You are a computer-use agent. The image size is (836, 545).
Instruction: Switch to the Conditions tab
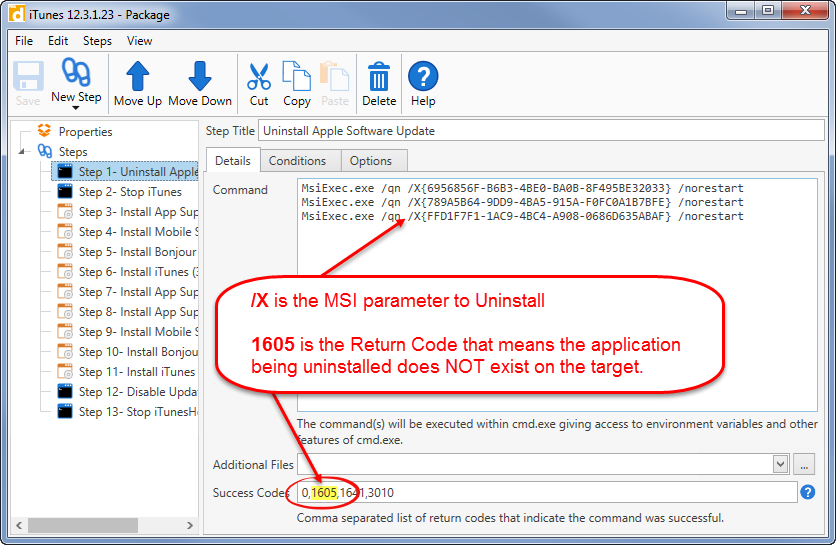(x=297, y=161)
